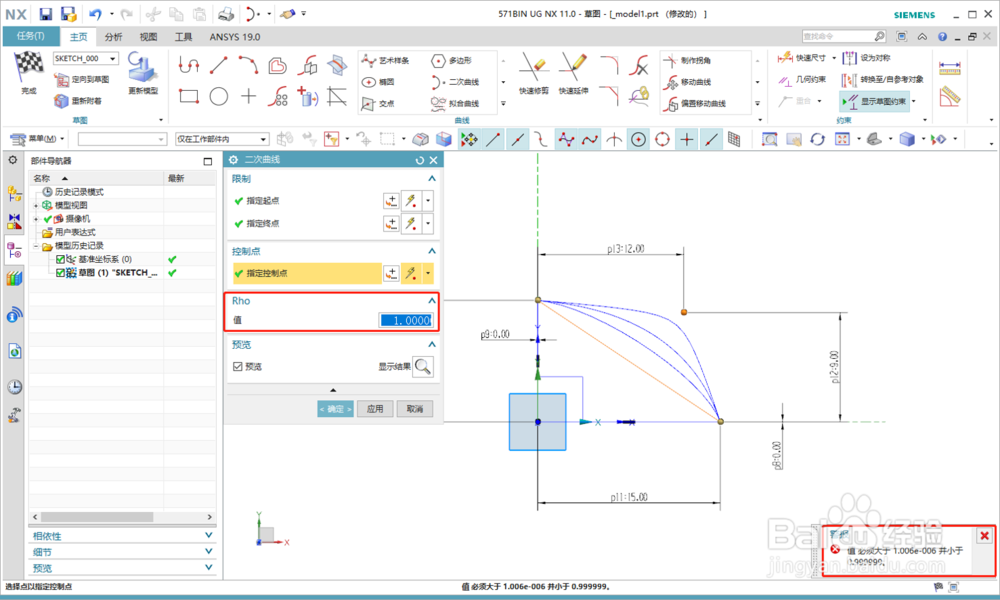Open the 指定终点 point type dropdown arrow

point(428,224)
